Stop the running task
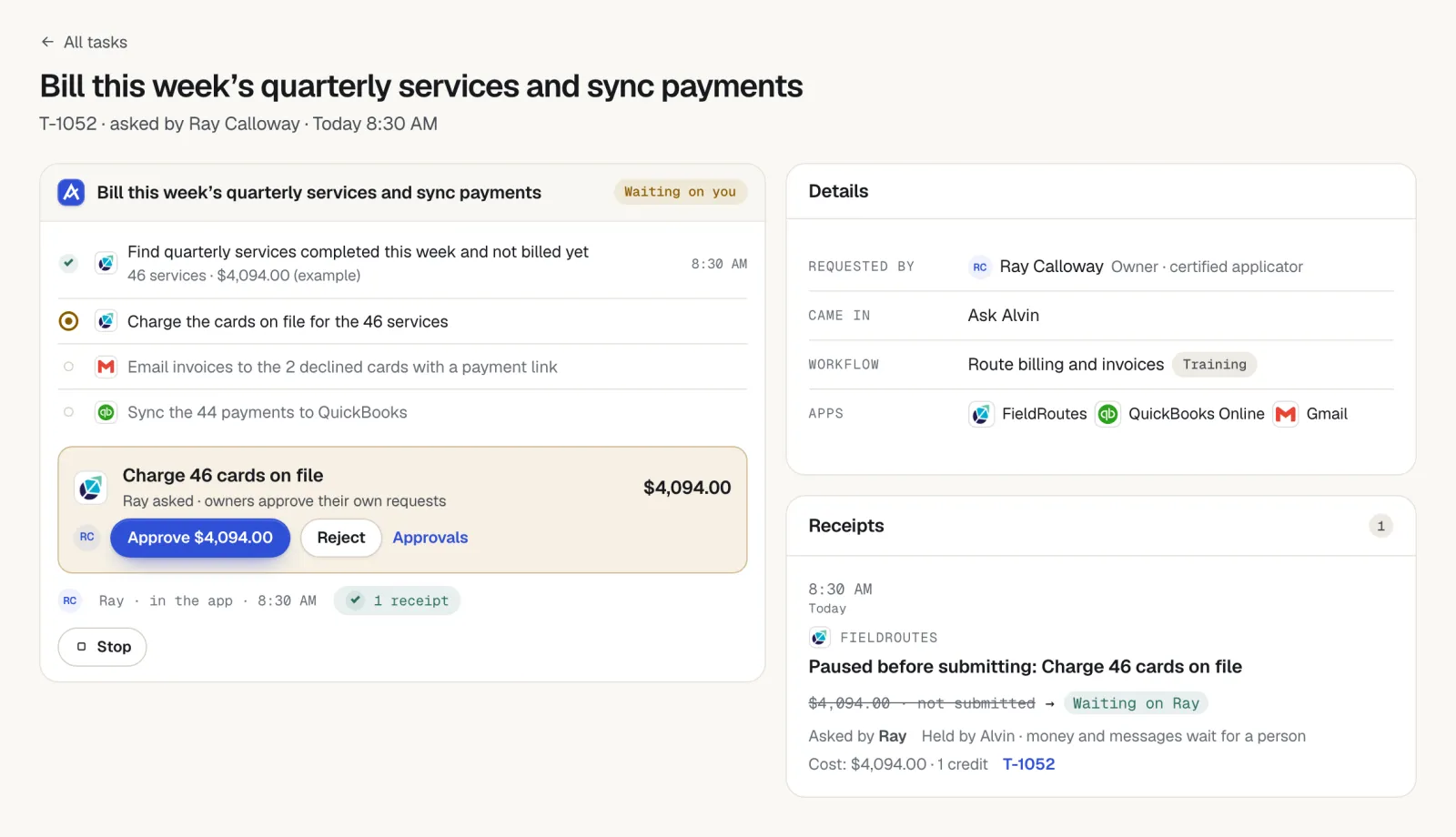Image resolution: width=1456 pixels, height=837 pixels. (x=103, y=647)
